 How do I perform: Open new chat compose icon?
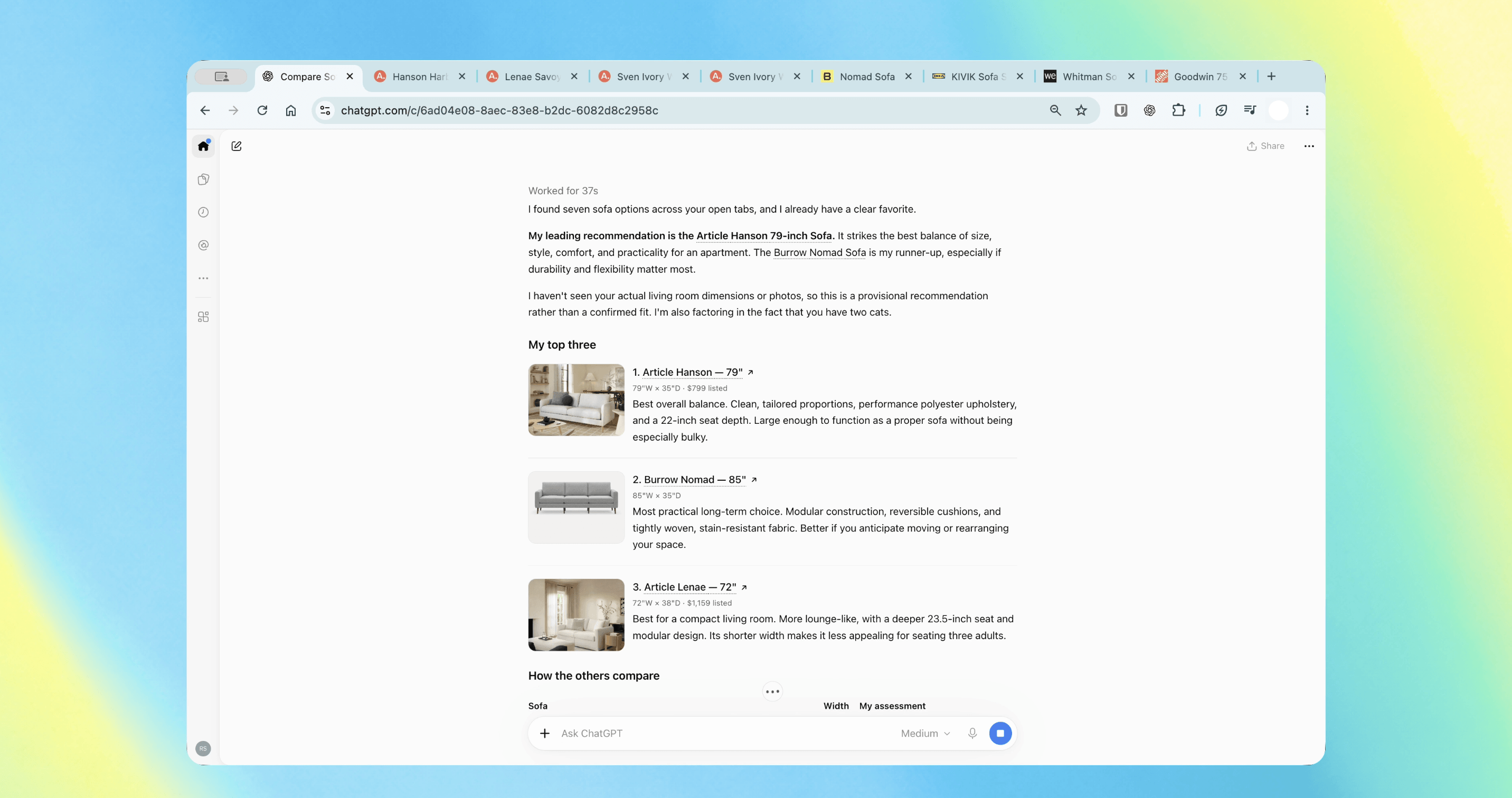point(237,146)
